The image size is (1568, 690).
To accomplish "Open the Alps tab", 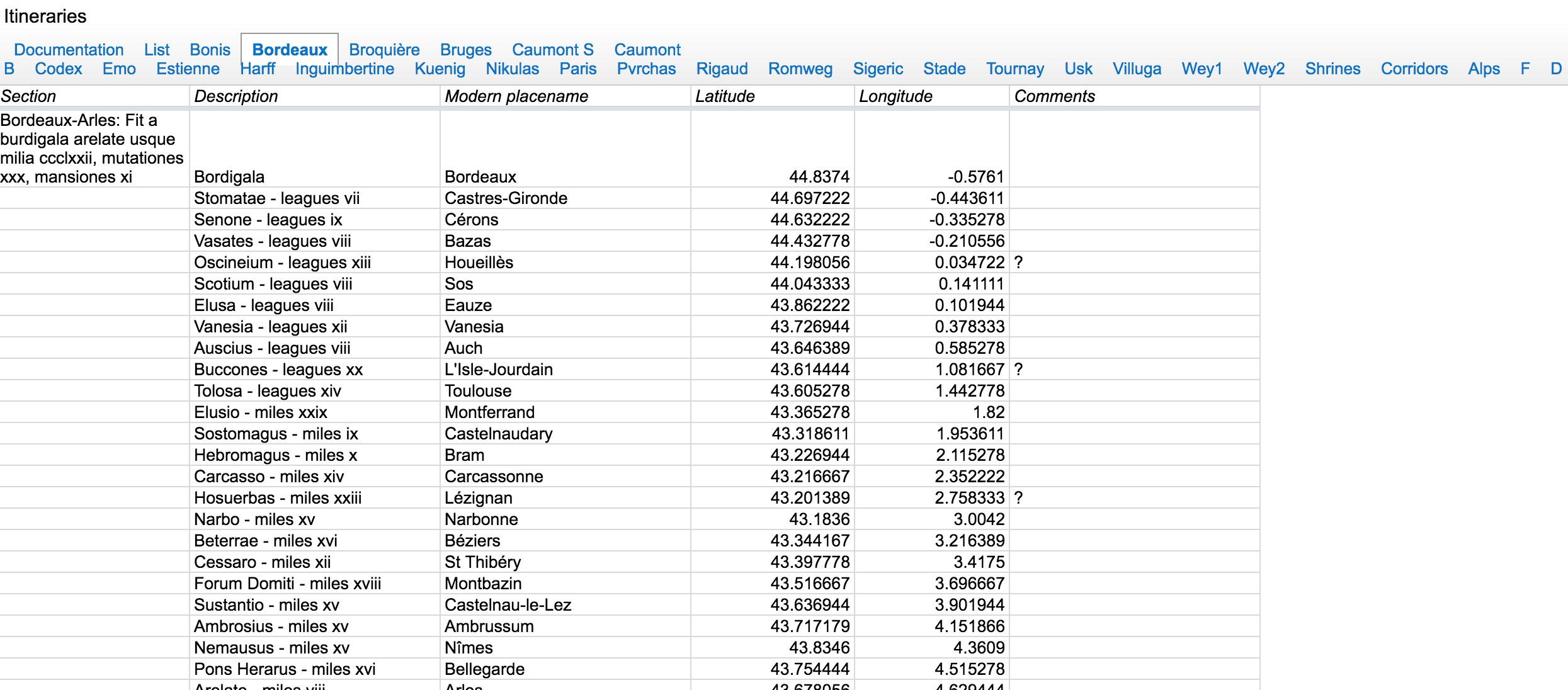I will click(1484, 69).
